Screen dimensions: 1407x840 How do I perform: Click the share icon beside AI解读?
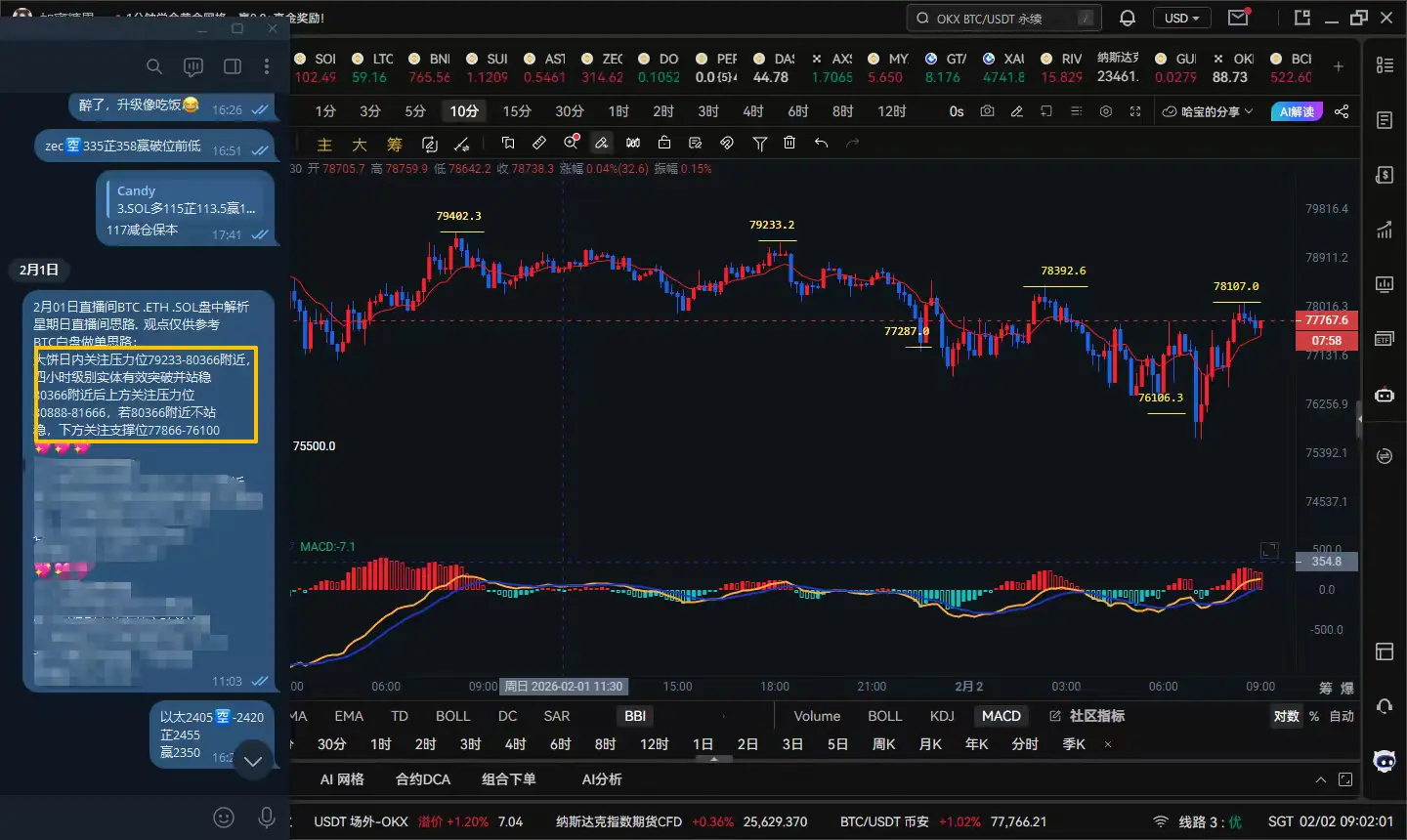(x=1342, y=111)
